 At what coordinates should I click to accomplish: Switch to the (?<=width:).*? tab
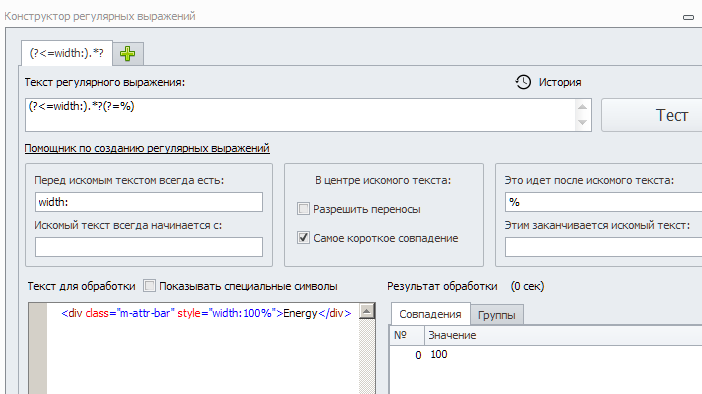(x=67, y=53)
